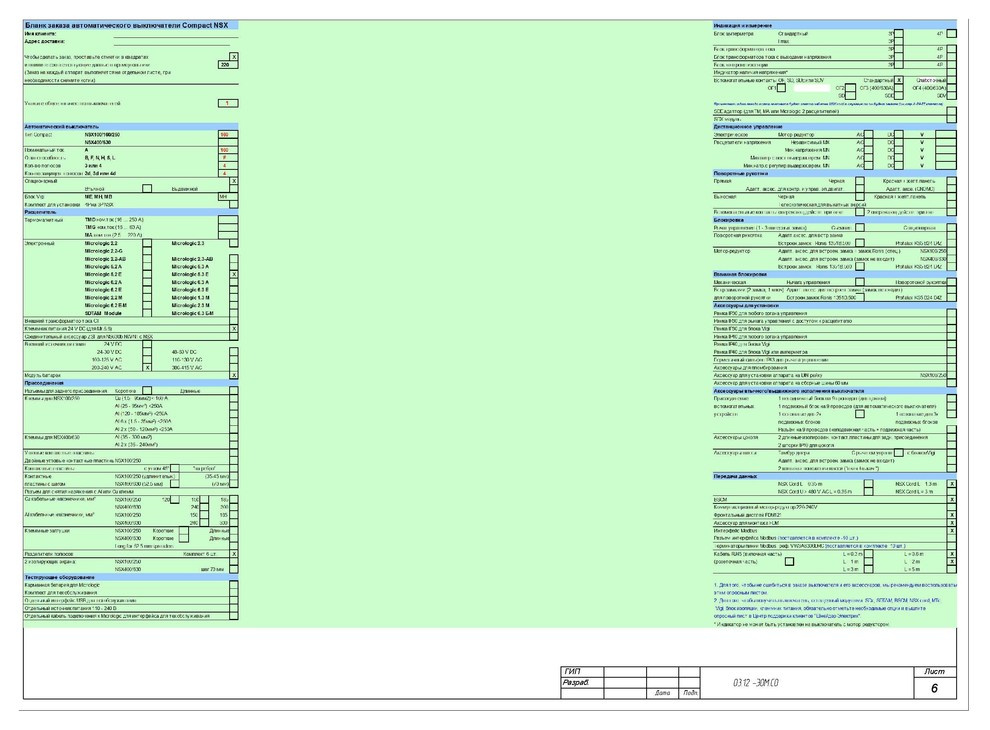Image resolution: width=990 pixels, height=730 pixels.
Task: Click the "Аксессуары для установки" section header
Action: pos(834,305)
